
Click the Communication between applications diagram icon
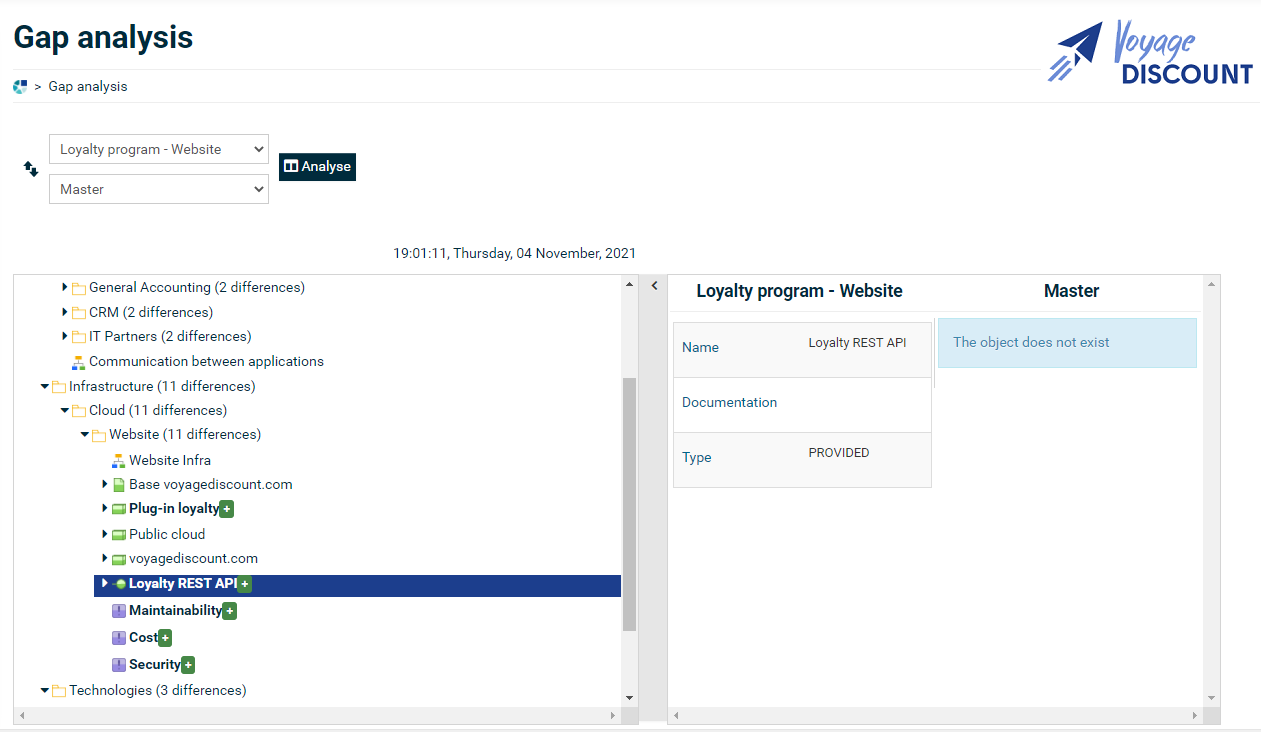78,362
